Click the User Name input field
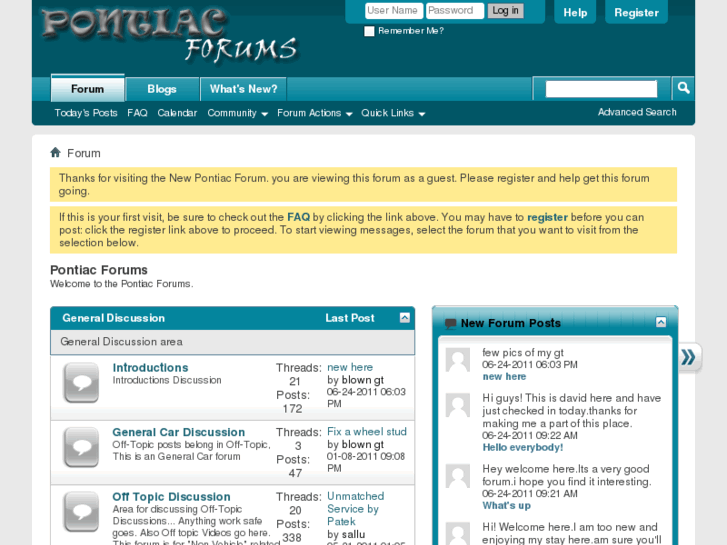 tap(394, 11)
